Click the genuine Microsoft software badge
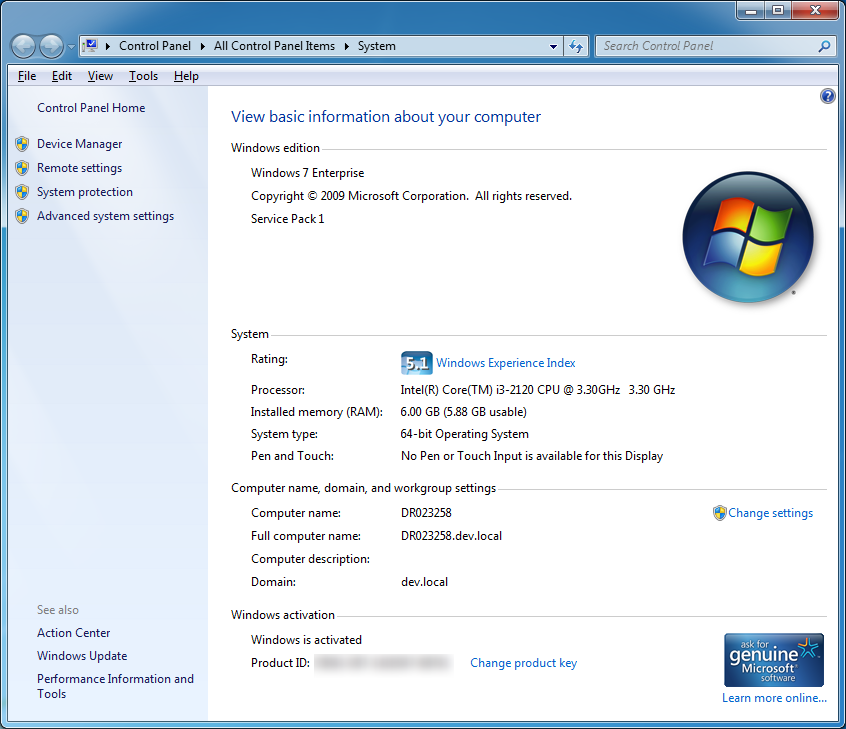Screen dimensions: 846x729 pos(774,660)
